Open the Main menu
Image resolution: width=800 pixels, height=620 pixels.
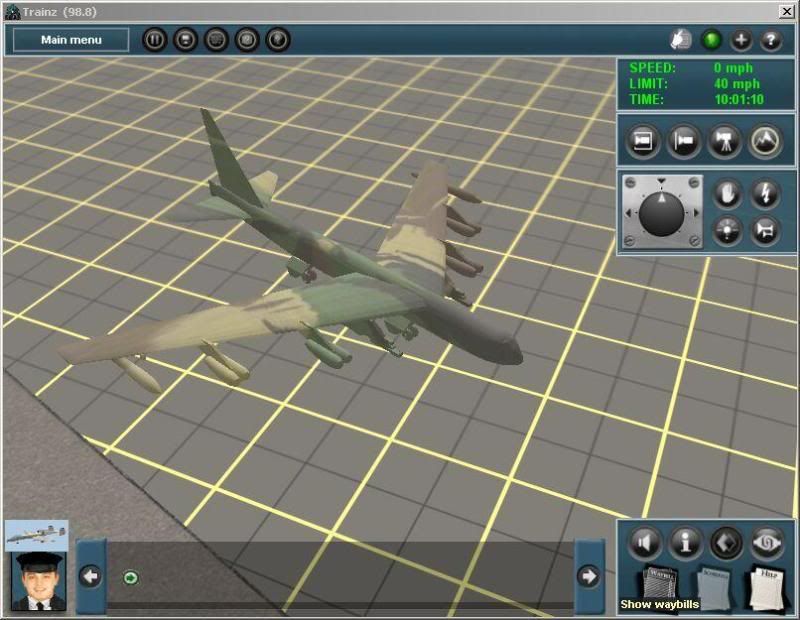click(71, 40)
